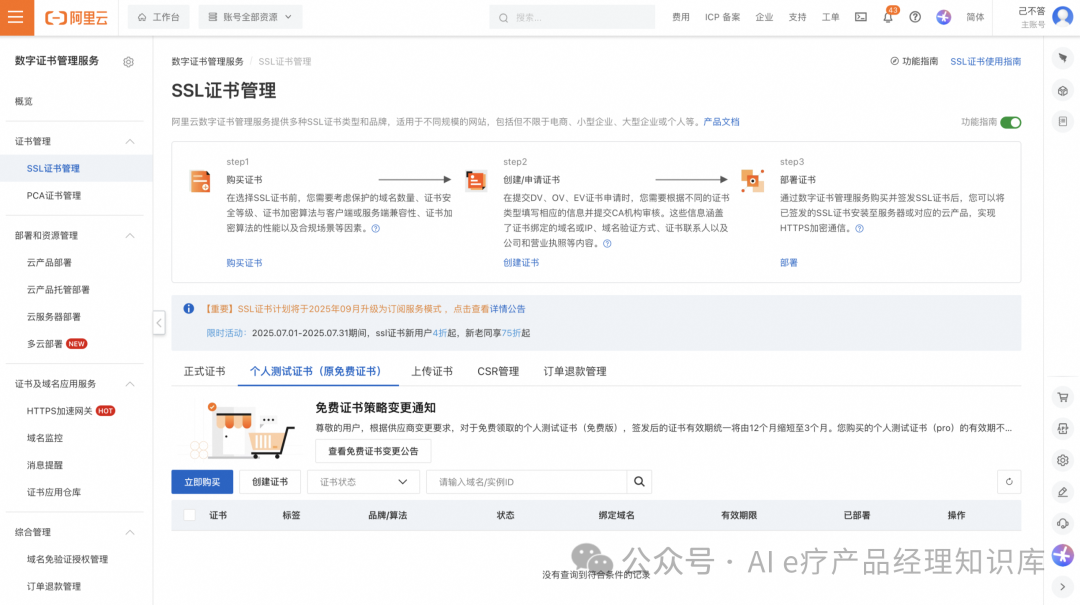Open the 账号全部资源 dropdown

pos(250,17)
